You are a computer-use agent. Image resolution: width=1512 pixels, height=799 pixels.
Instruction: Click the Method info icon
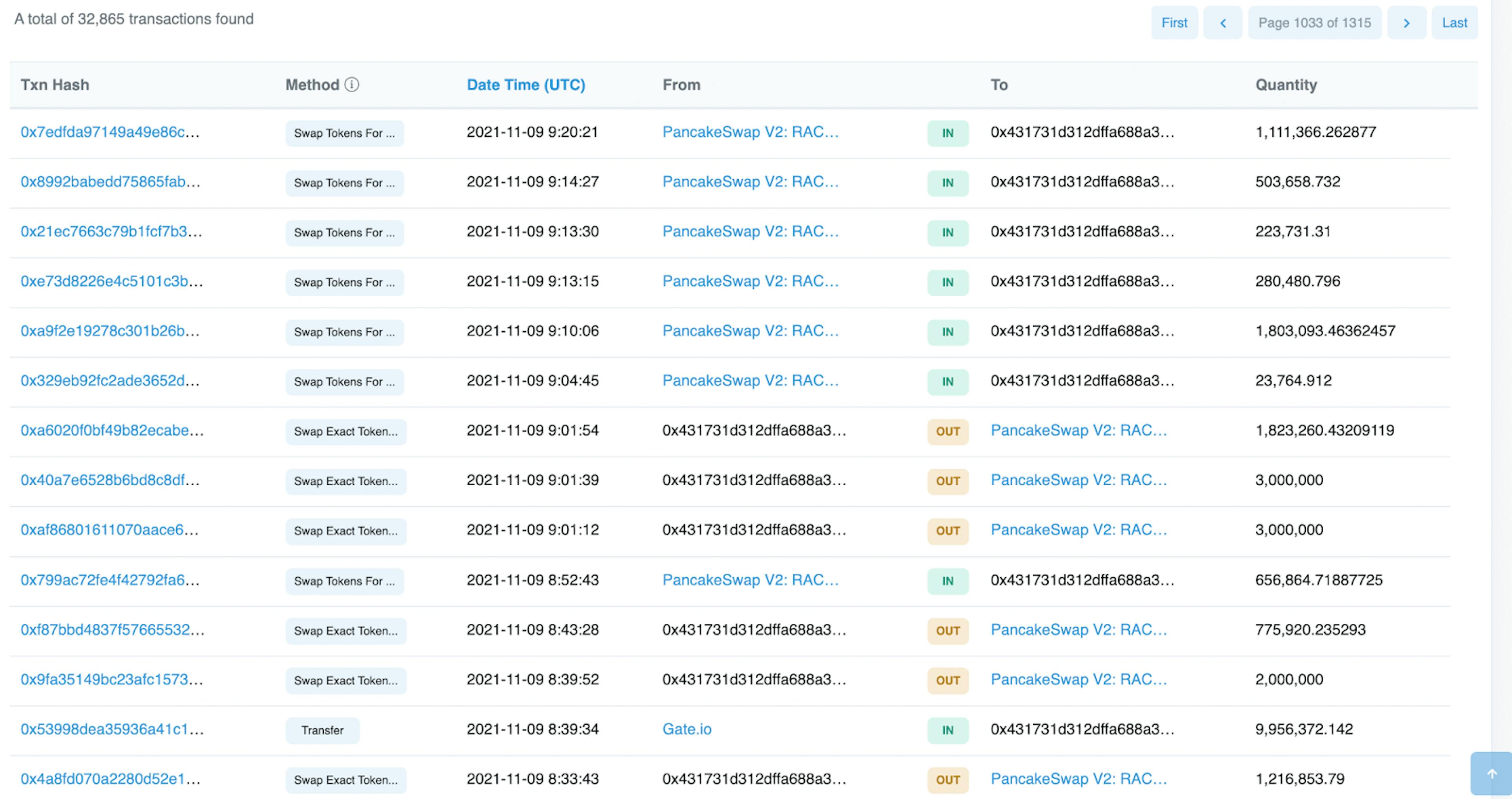point(352,85)
